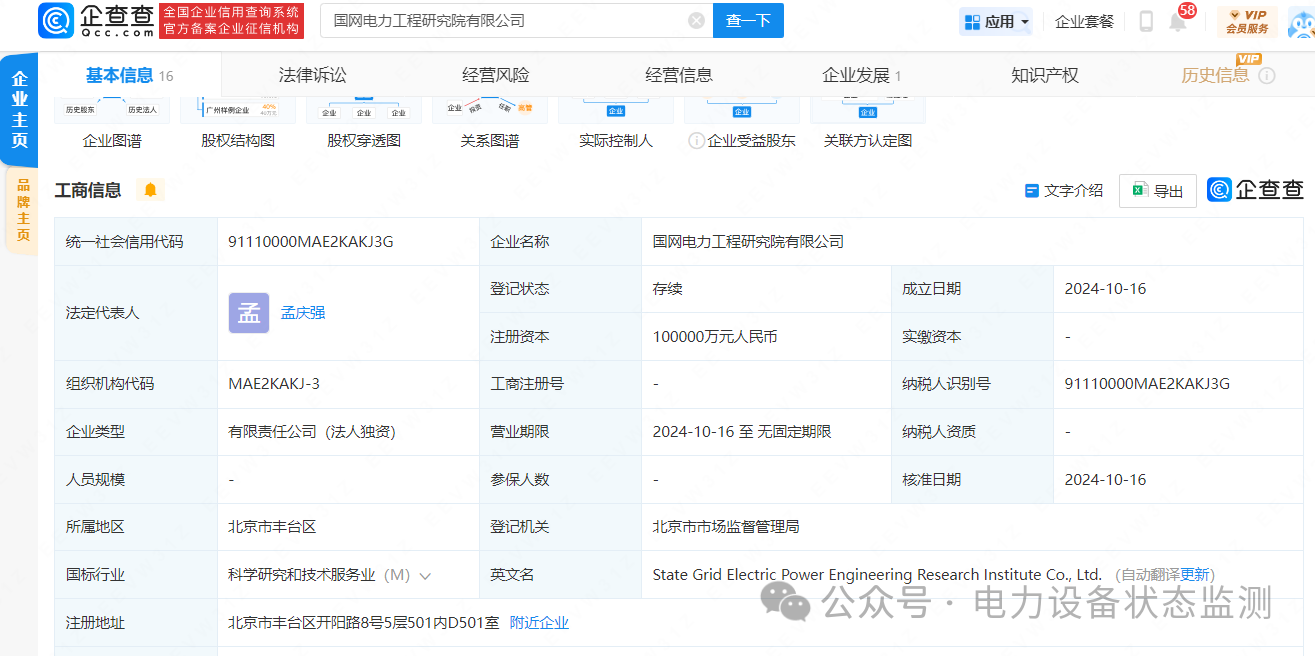1315x656 pixels.
Task: Open the 股权穿透图 thumbnail
Action: [364, 124]
